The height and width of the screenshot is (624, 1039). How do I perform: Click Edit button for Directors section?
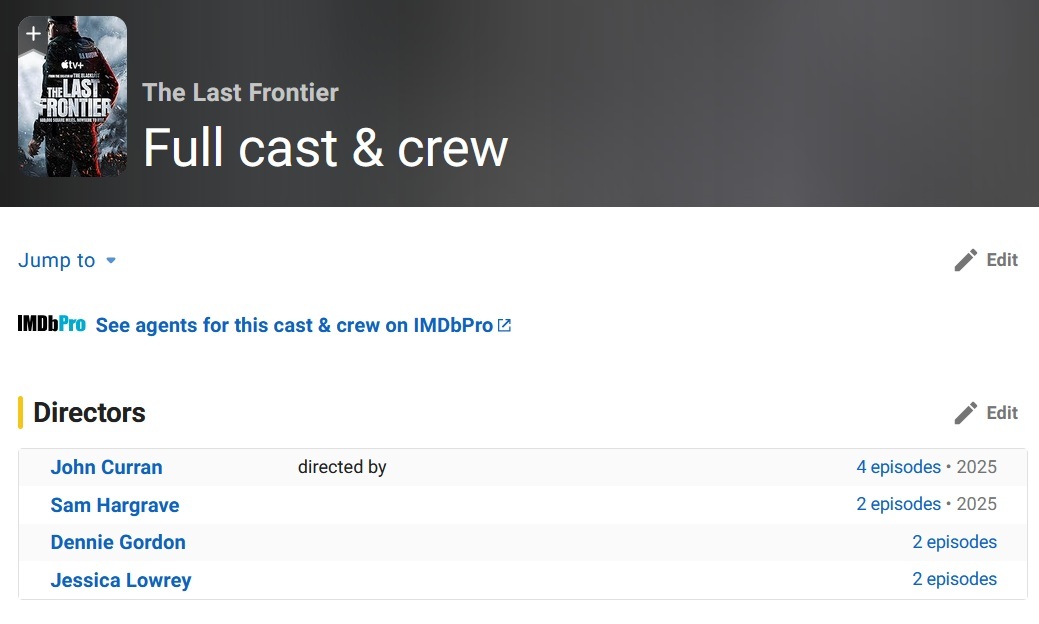1001,413
